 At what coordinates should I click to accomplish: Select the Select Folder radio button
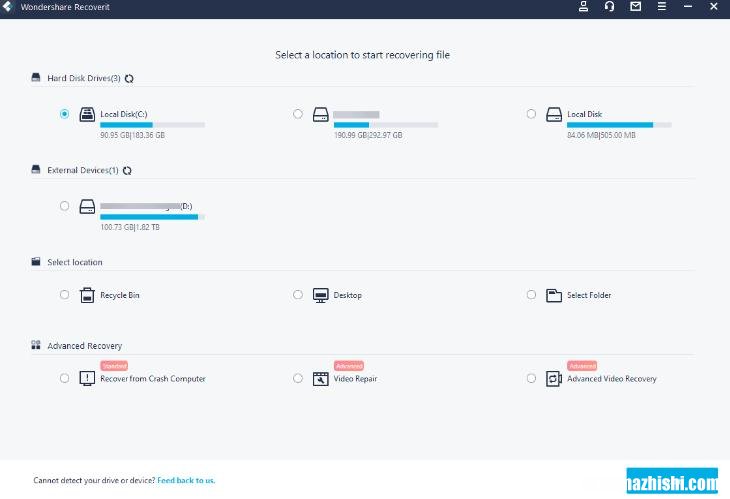click(531, 295)
